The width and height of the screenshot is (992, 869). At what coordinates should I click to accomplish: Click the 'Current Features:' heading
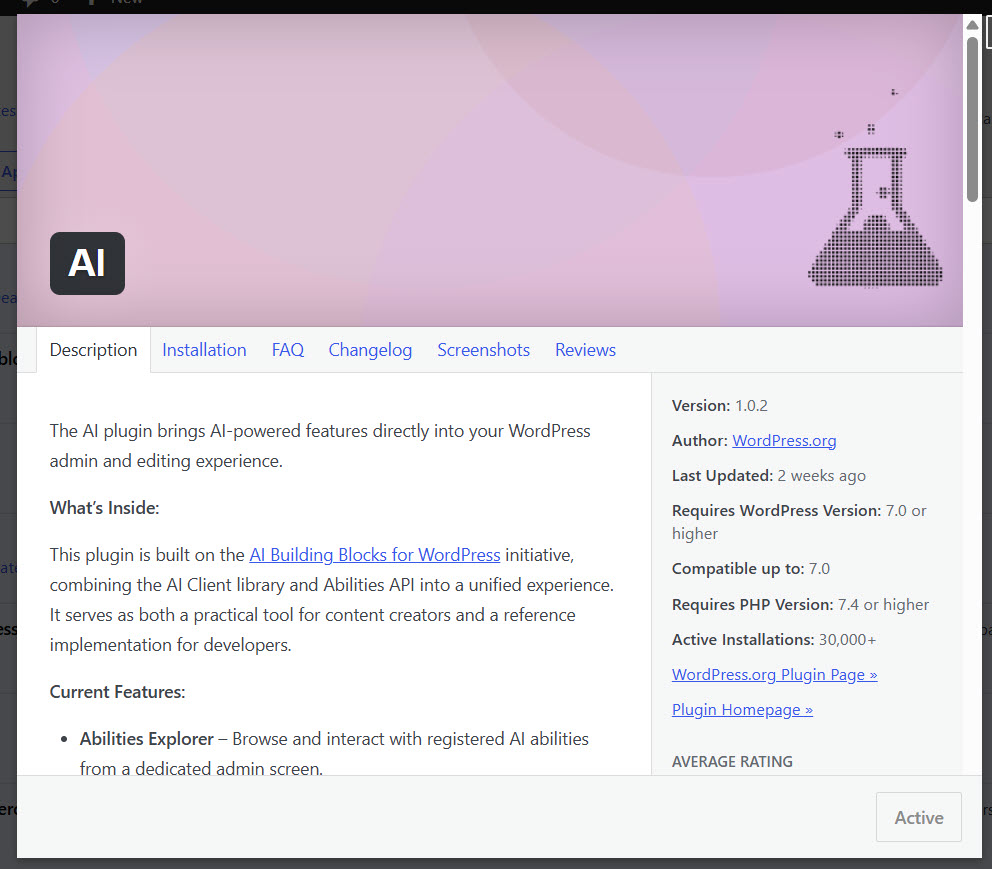tap(118, 692)
